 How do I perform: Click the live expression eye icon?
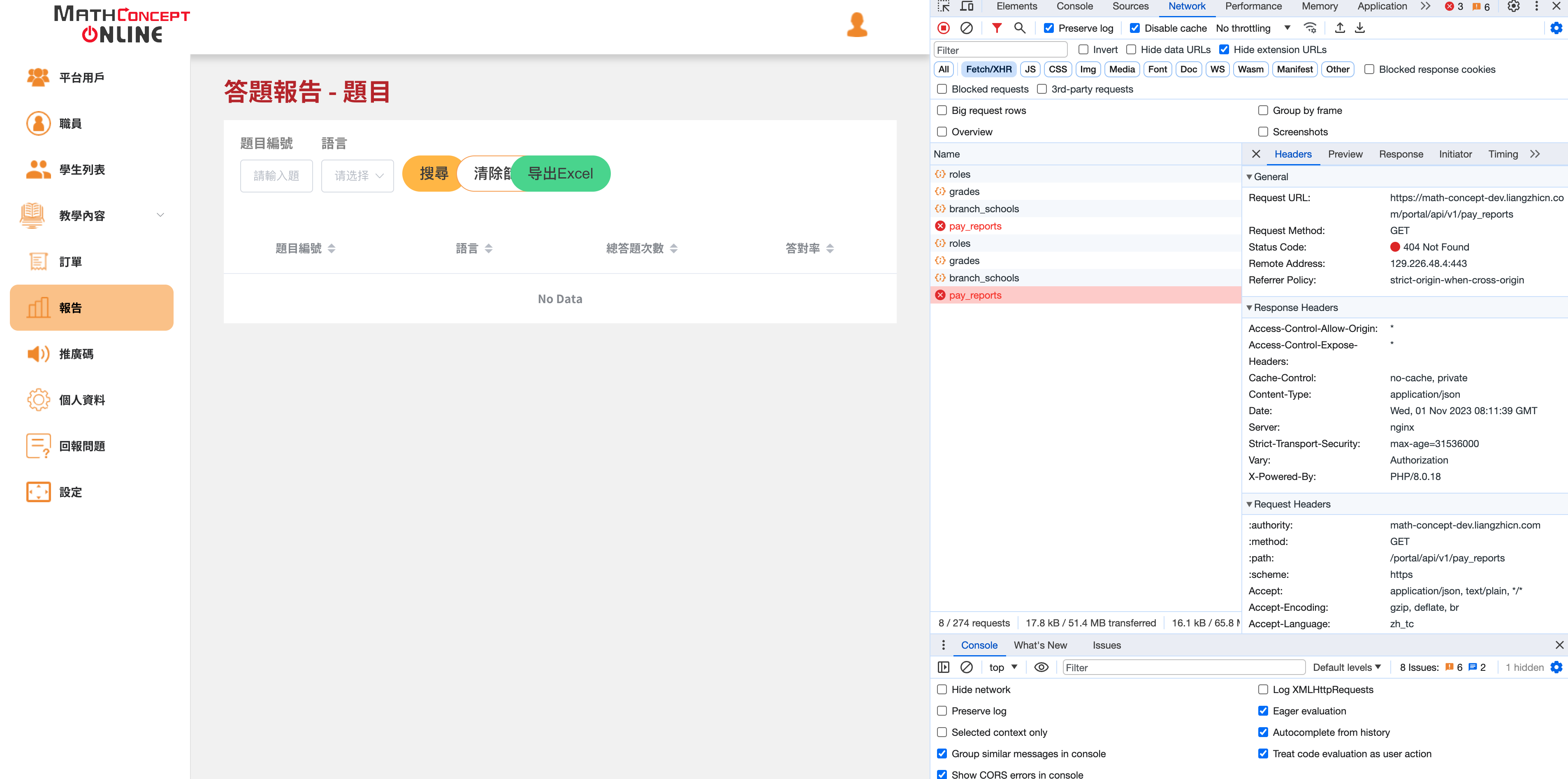(x=1041, y=667)
